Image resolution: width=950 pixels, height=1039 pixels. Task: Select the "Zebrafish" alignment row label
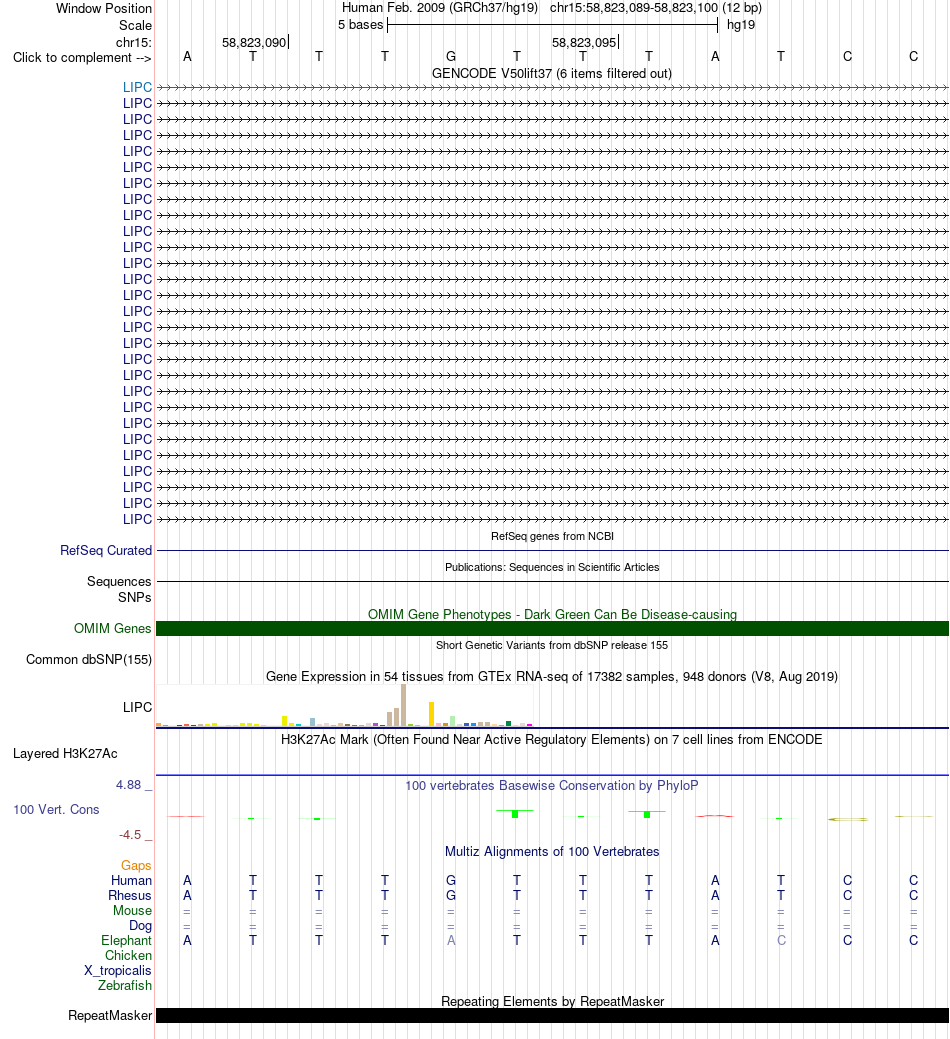click(x=125, y=985)
